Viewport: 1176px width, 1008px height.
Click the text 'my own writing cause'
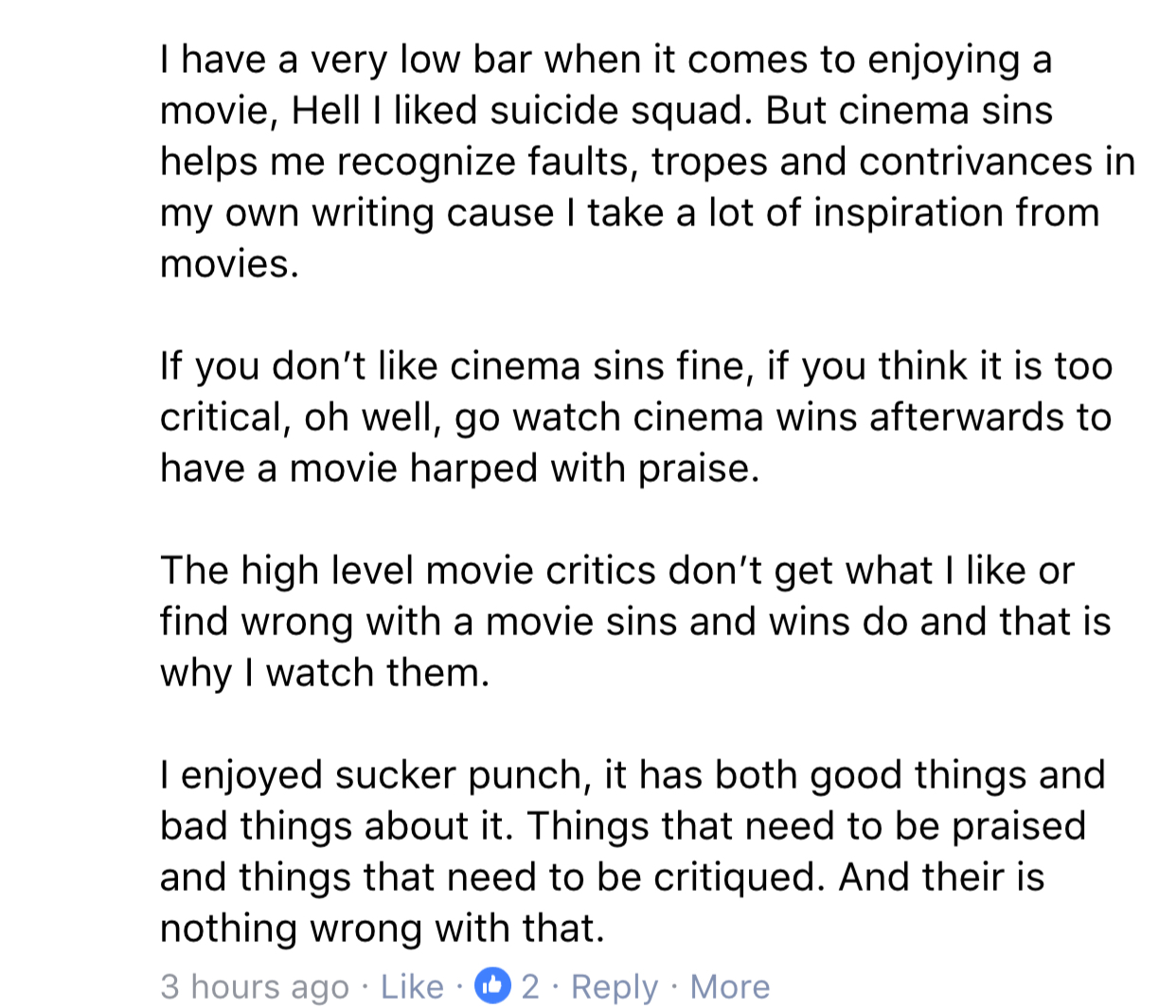(x=356, y=213)
